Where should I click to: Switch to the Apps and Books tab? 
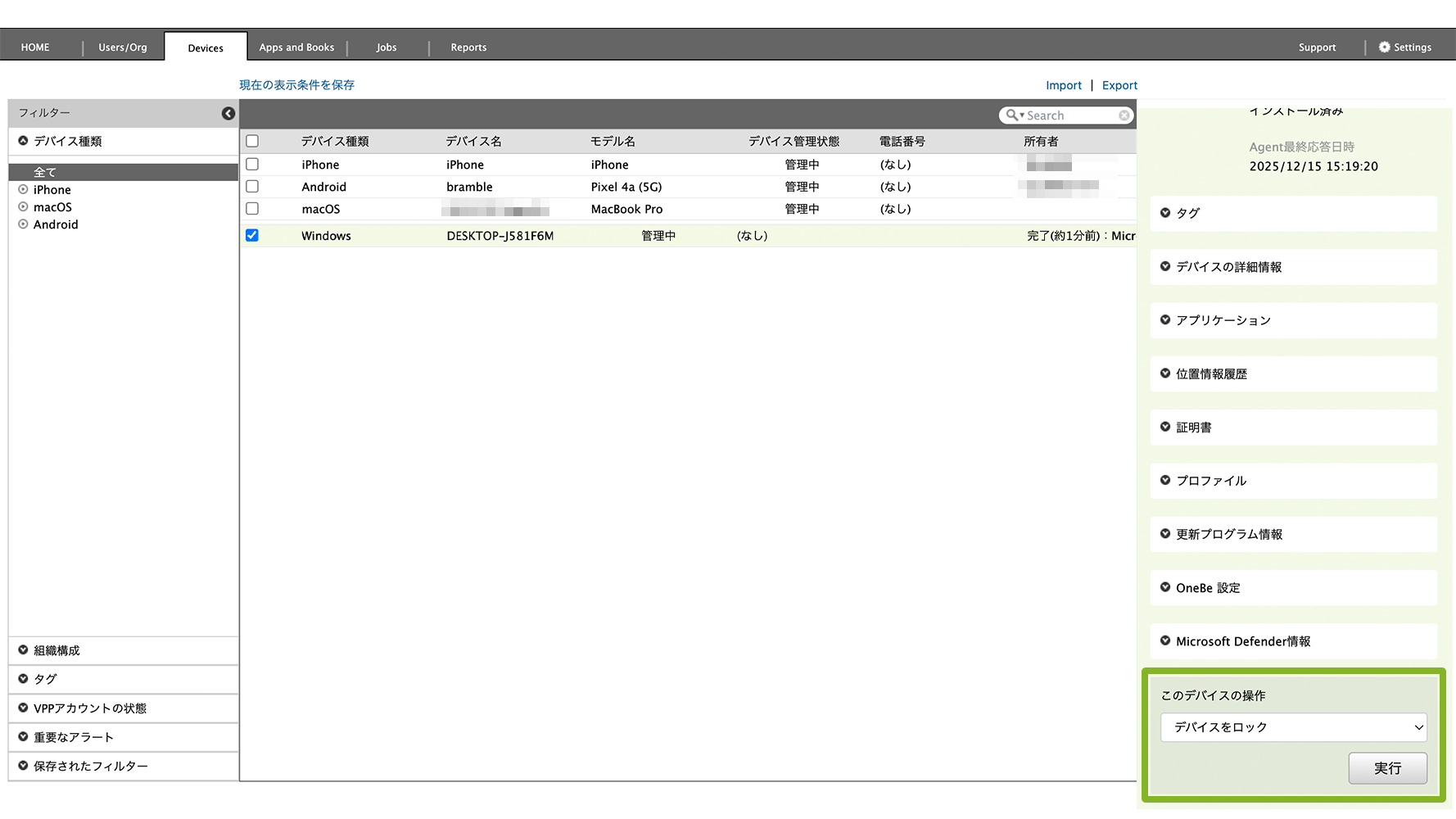coord(296,48)
